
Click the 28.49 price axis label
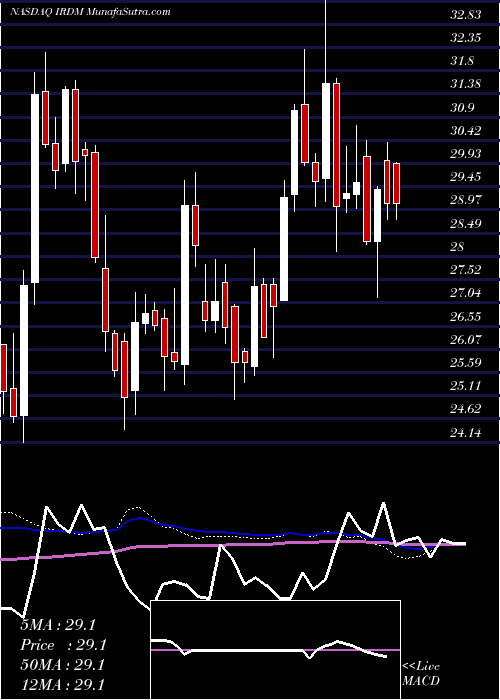tap(466, 223)
